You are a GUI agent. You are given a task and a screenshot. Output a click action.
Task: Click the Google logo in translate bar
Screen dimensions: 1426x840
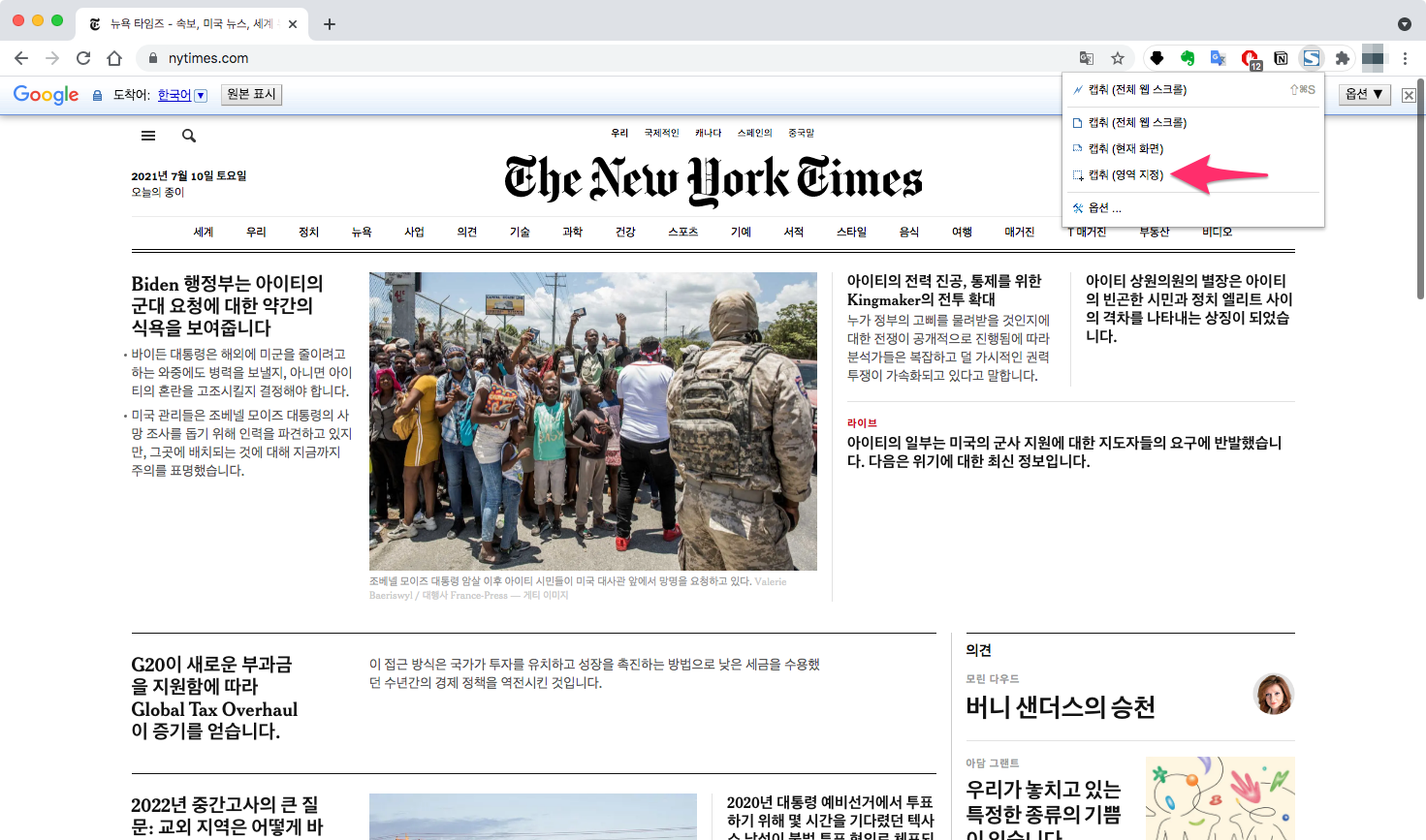click(x=46, y=95)
